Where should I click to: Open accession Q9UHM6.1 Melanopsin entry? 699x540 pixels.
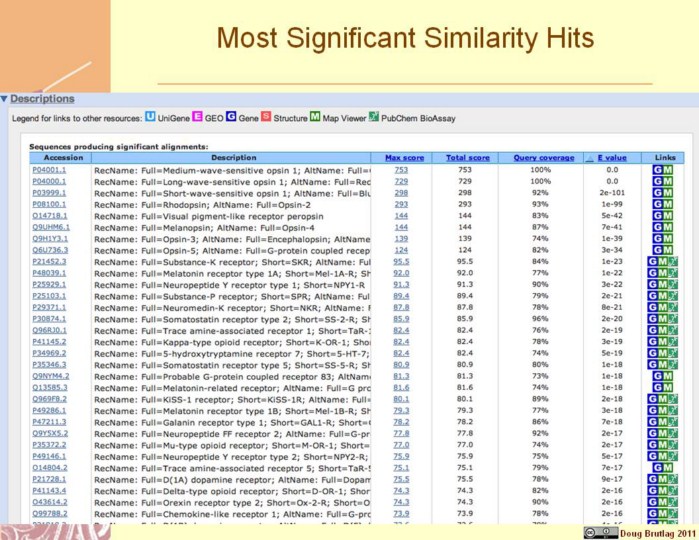coord(51,226)
